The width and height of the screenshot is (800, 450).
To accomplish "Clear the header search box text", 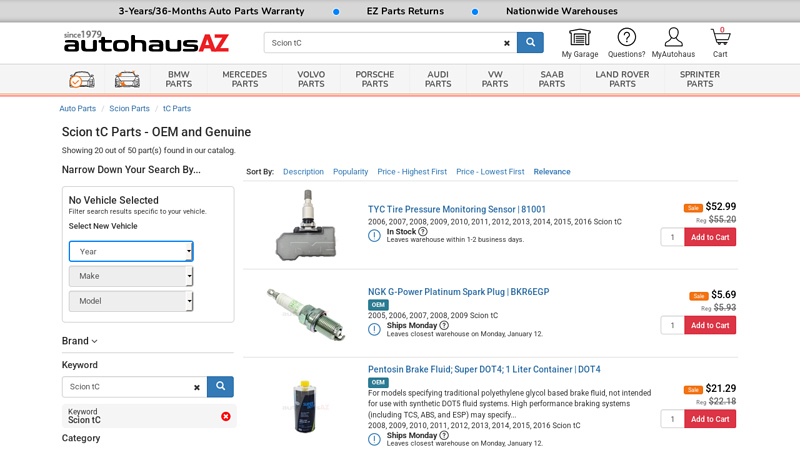I will tap(507, 43).
